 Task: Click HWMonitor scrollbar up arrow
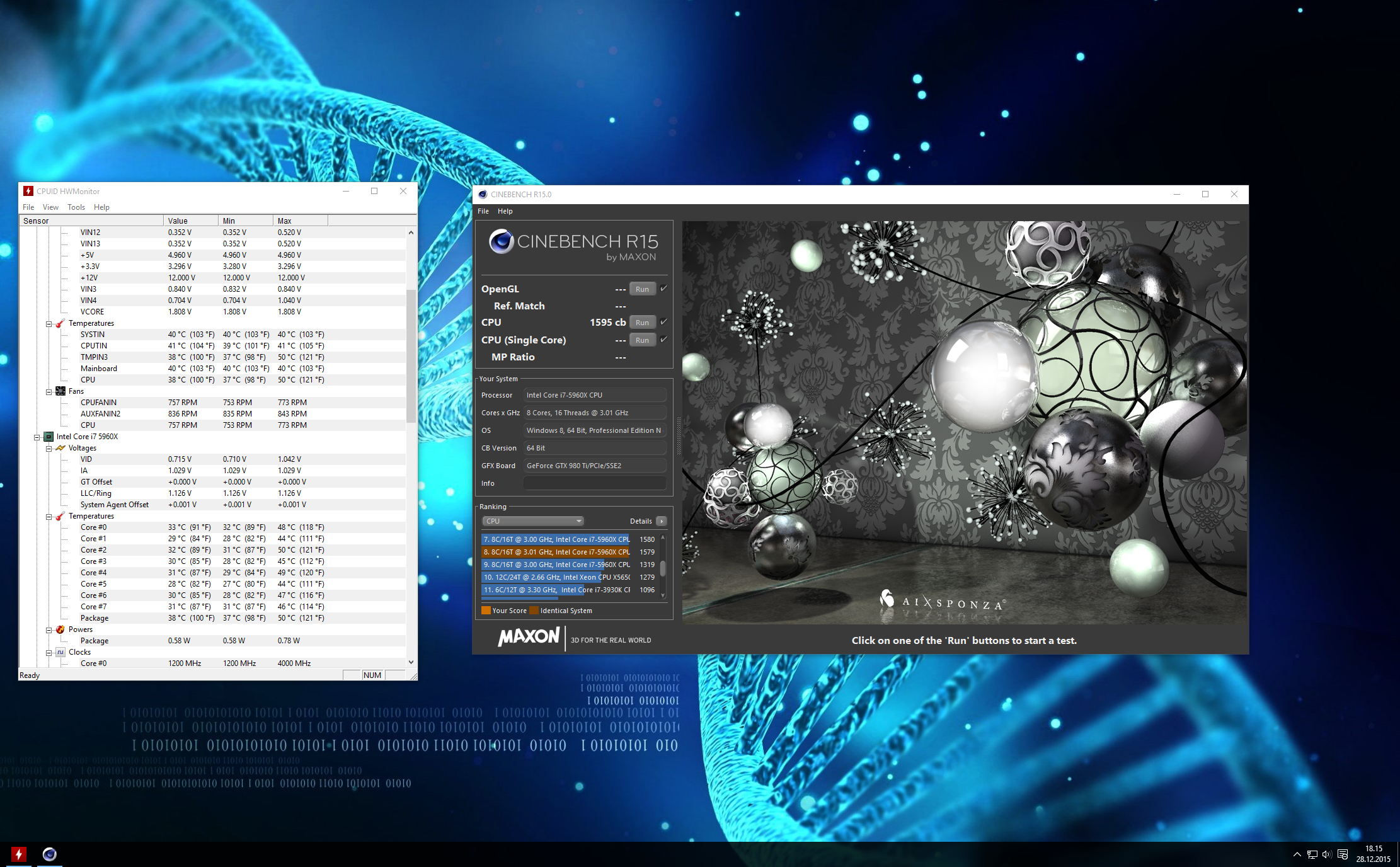coord(411,233)
